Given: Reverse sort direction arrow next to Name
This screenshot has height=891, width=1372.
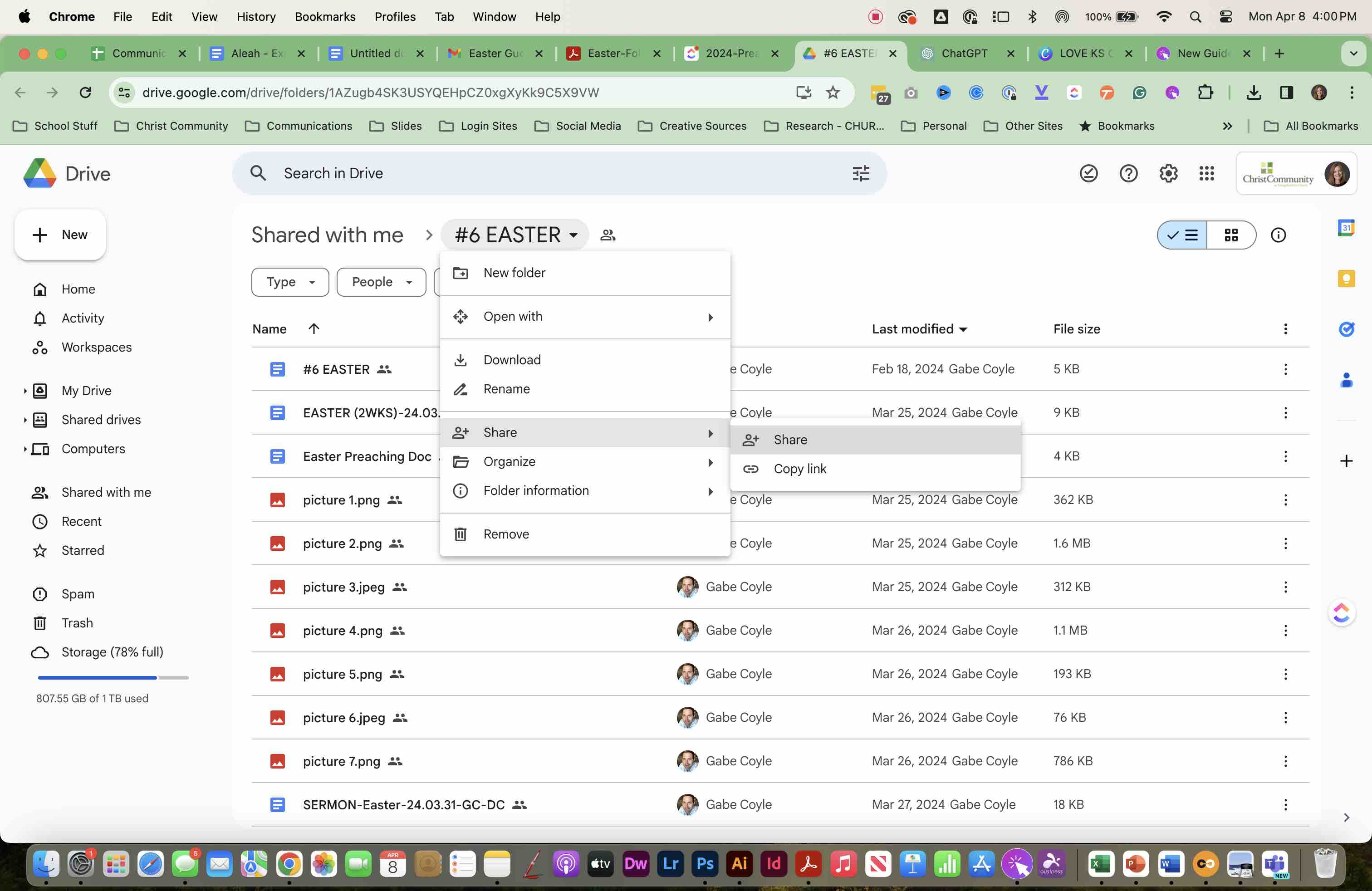Looking at the screenshot, I should point(314,328).
